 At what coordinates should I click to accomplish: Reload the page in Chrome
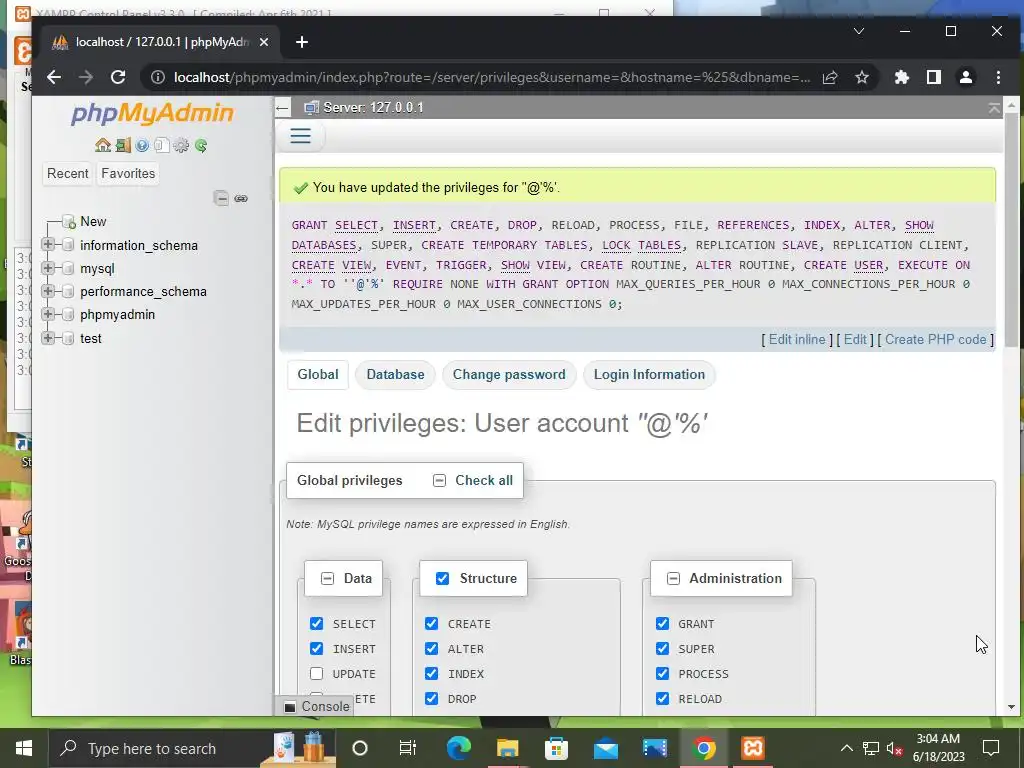pos(118,77)
